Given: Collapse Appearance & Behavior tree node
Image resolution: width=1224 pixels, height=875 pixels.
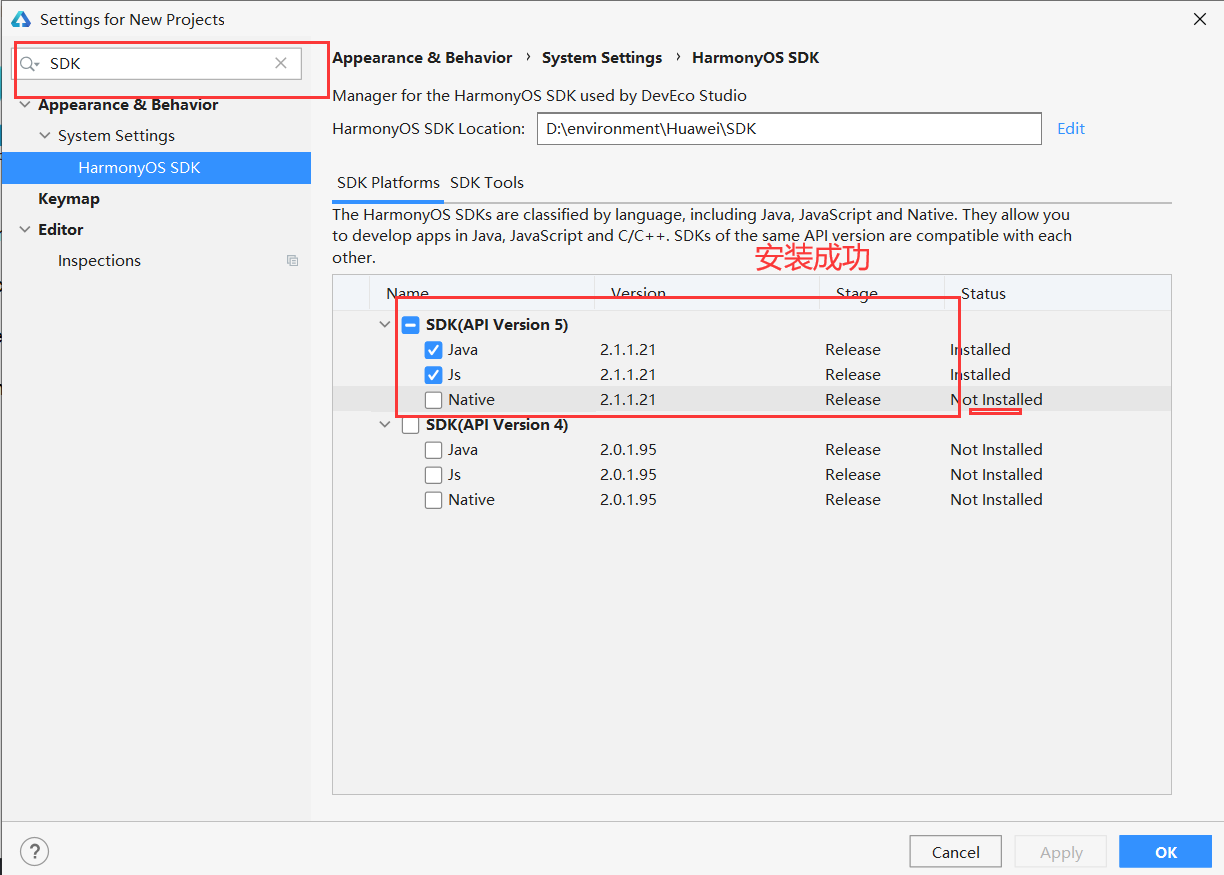Looking at the screenshot, I should click(25, 105).
